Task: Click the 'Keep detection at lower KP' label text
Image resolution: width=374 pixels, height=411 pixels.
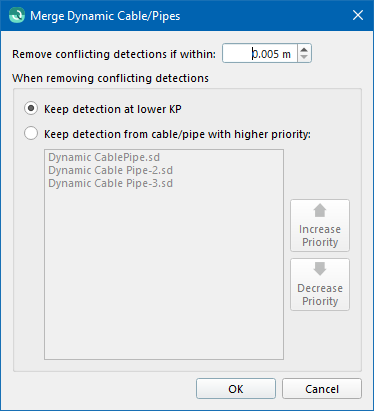Action: (x=113, y=109)
